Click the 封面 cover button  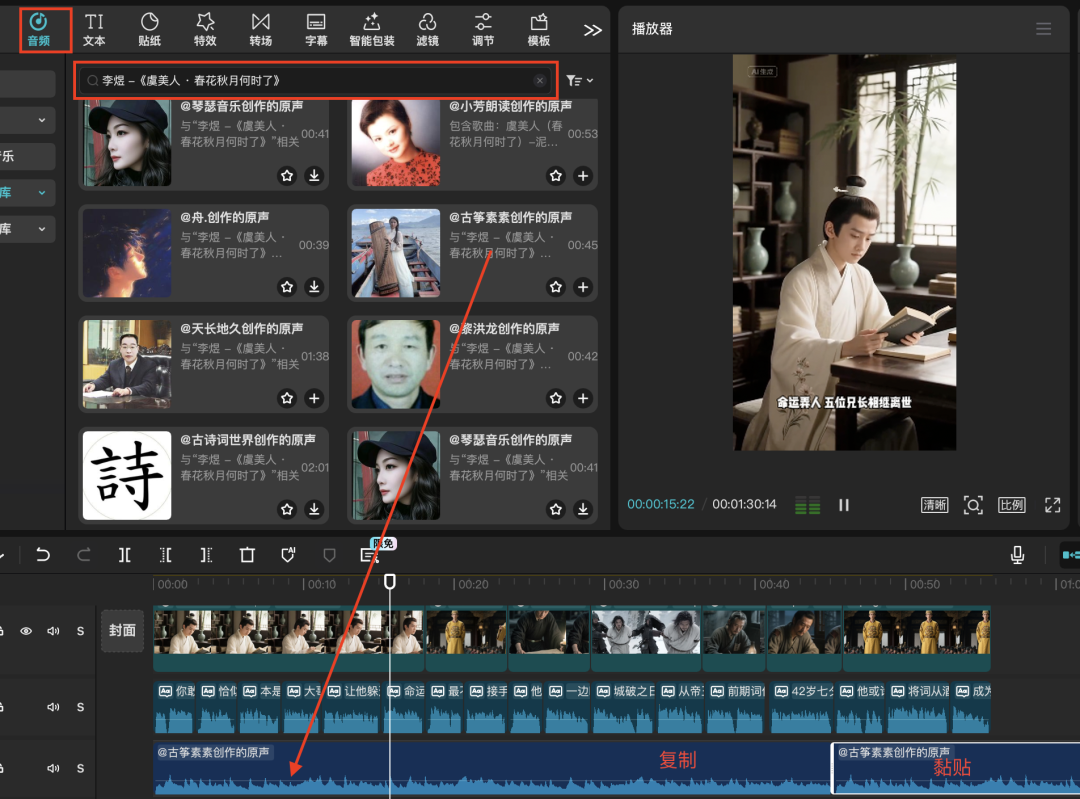coord(122,631)
